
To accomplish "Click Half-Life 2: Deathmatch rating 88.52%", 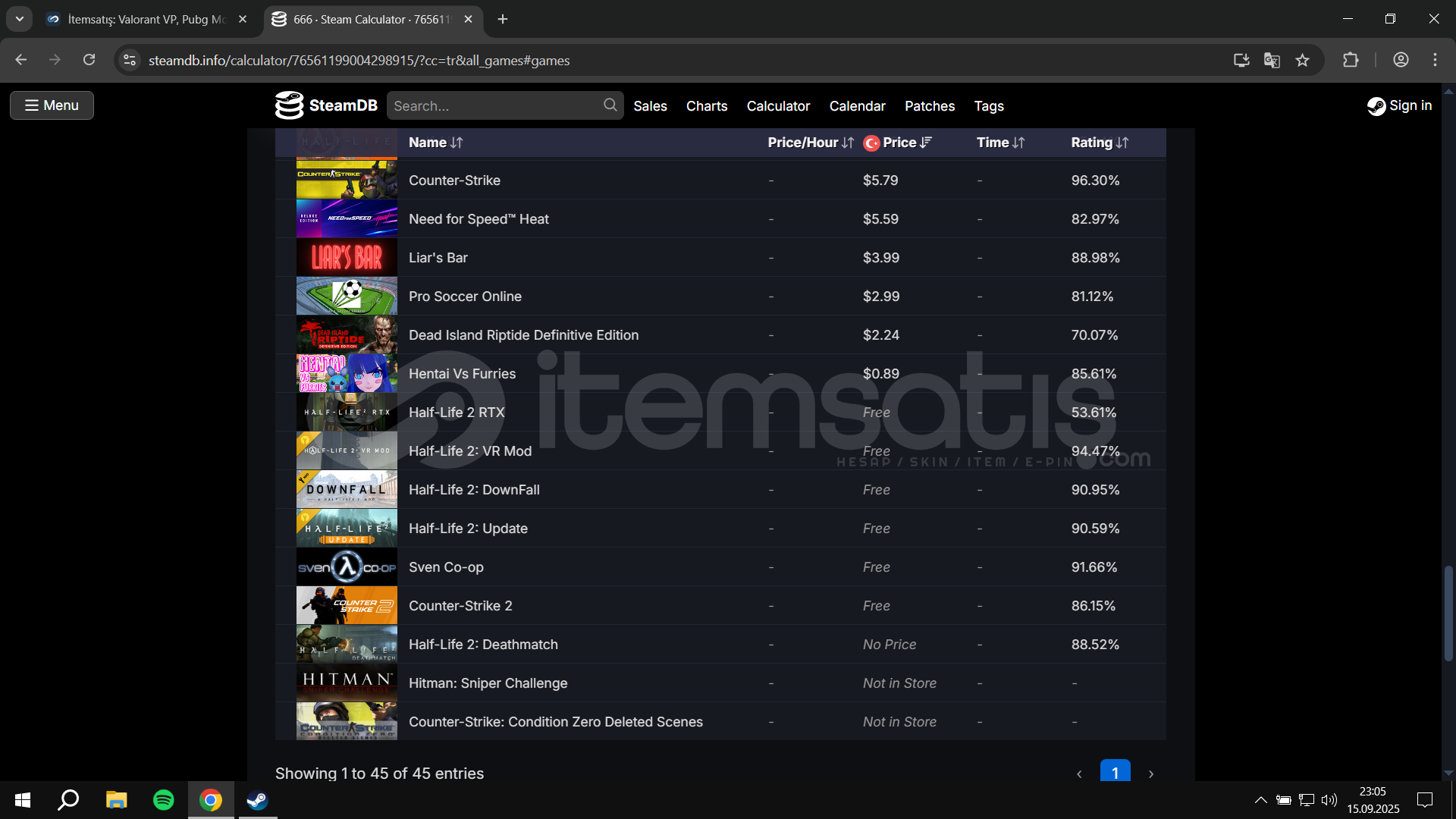I will click(1095, 645).
